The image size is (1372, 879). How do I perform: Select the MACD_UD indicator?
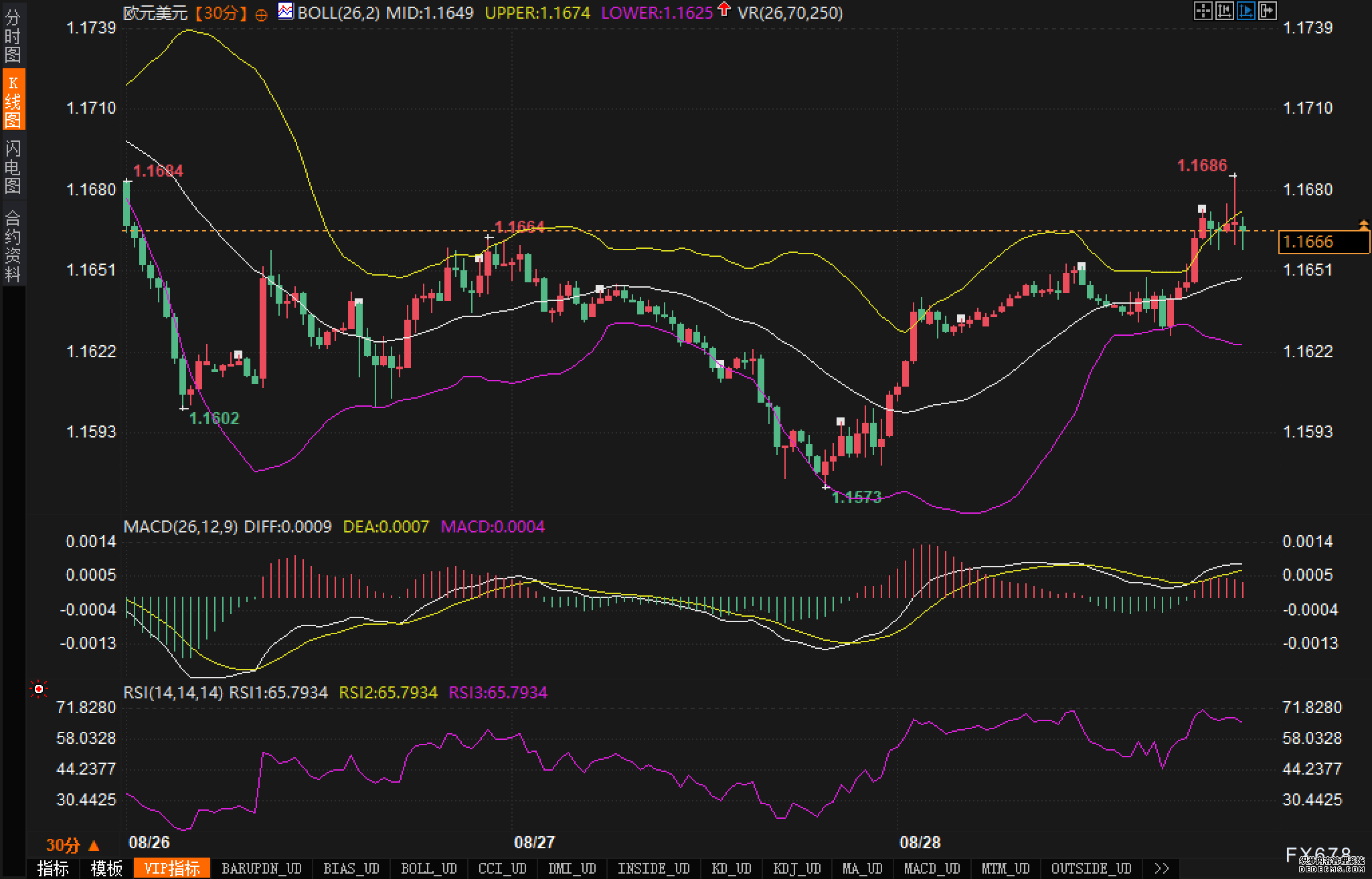coord(932,868)
